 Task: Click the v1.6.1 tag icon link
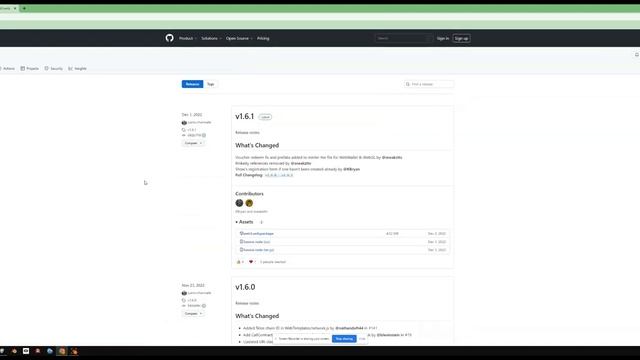coord(190,130)
